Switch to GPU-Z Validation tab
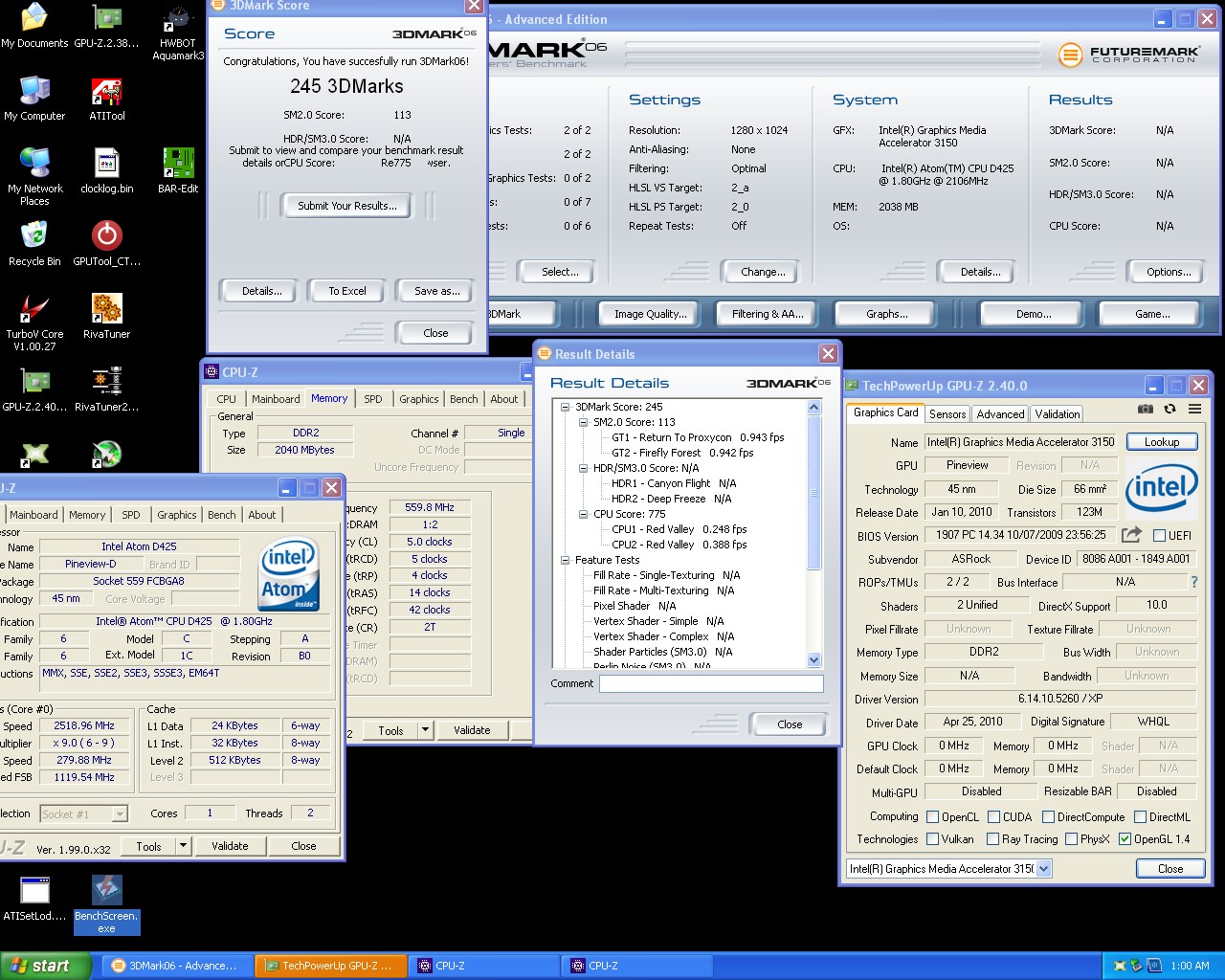This screenshot has height=980, width=1225. click(1058, 414)
